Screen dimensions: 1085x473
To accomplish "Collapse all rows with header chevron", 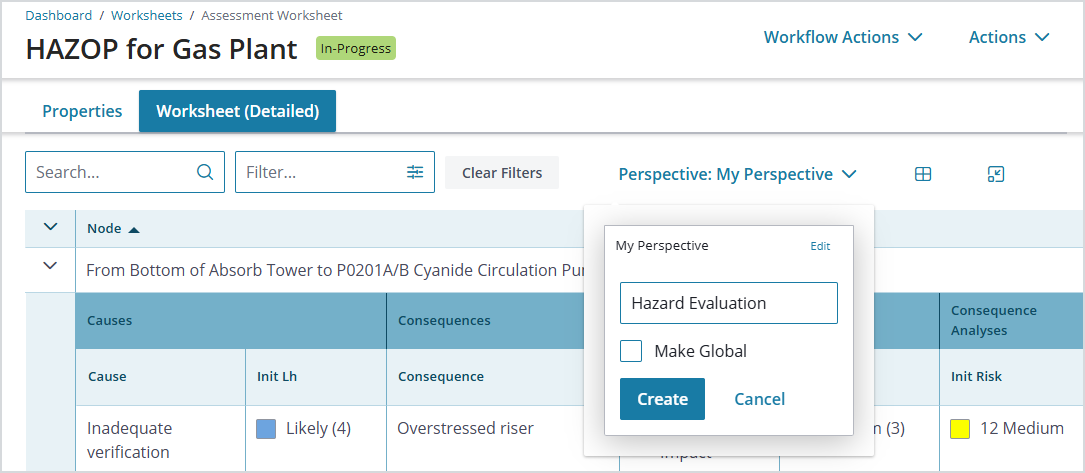I will point(50,227).
